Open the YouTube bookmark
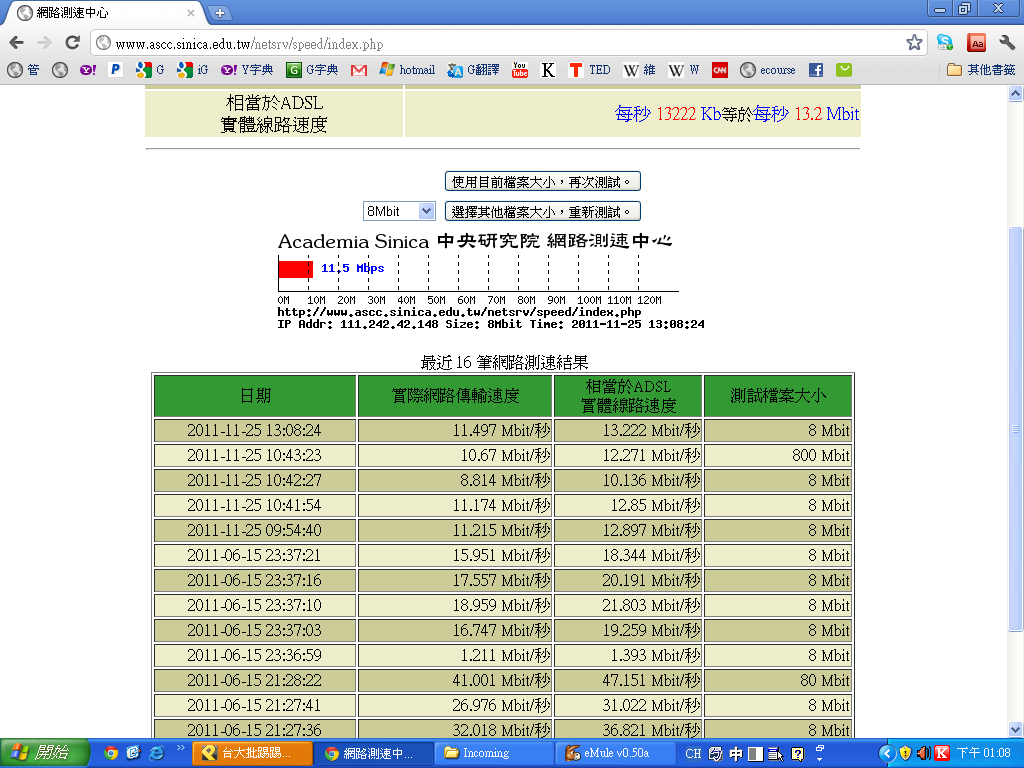This screenshot has width=1024, height=768. coord(520,70)
